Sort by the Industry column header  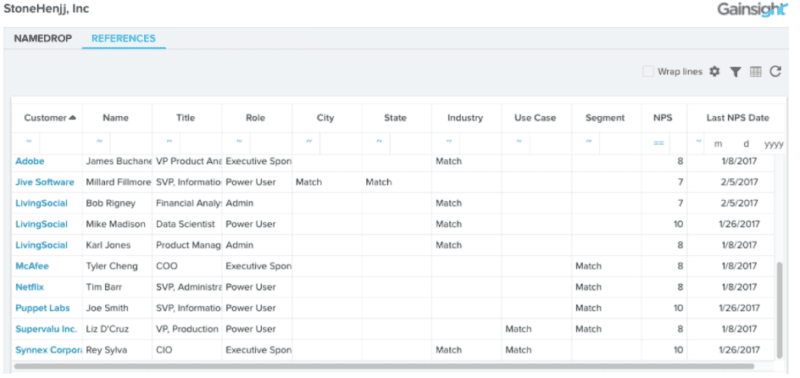pyautogui.click(x=465, y=118)
